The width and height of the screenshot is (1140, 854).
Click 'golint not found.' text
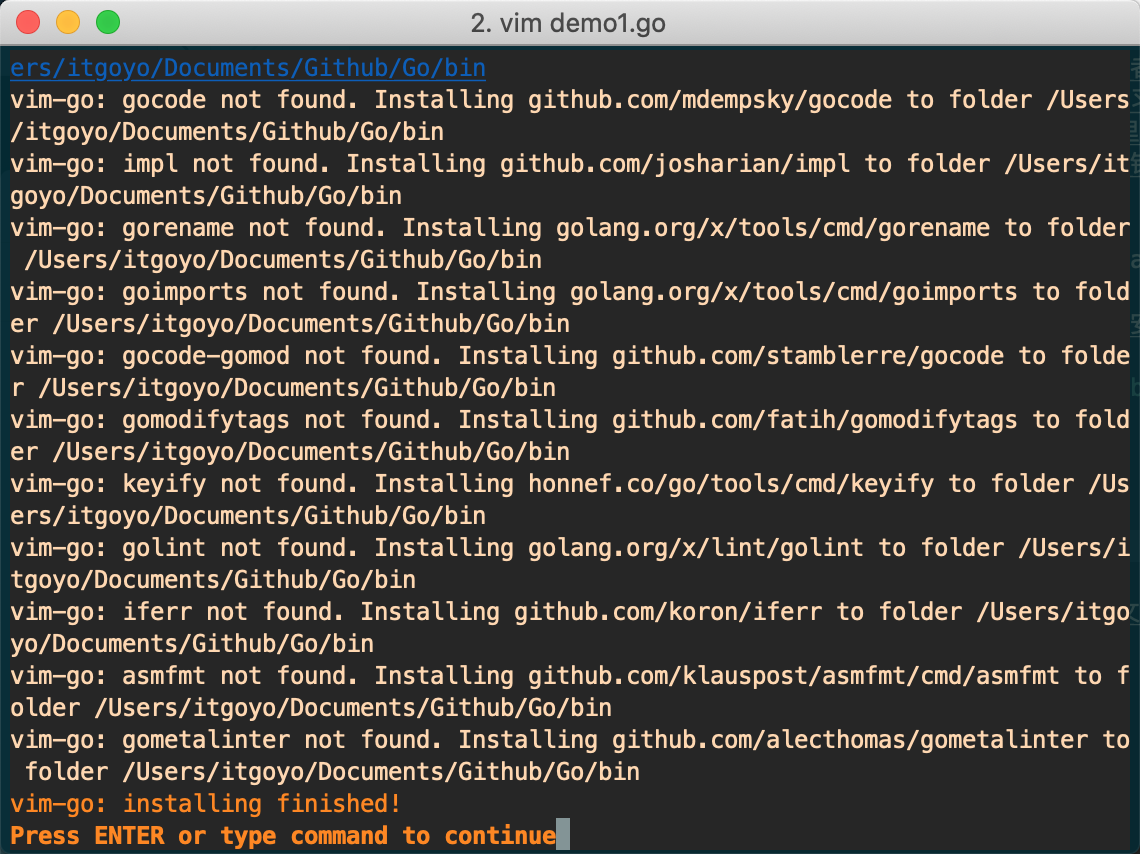click(x=240, y=547)
